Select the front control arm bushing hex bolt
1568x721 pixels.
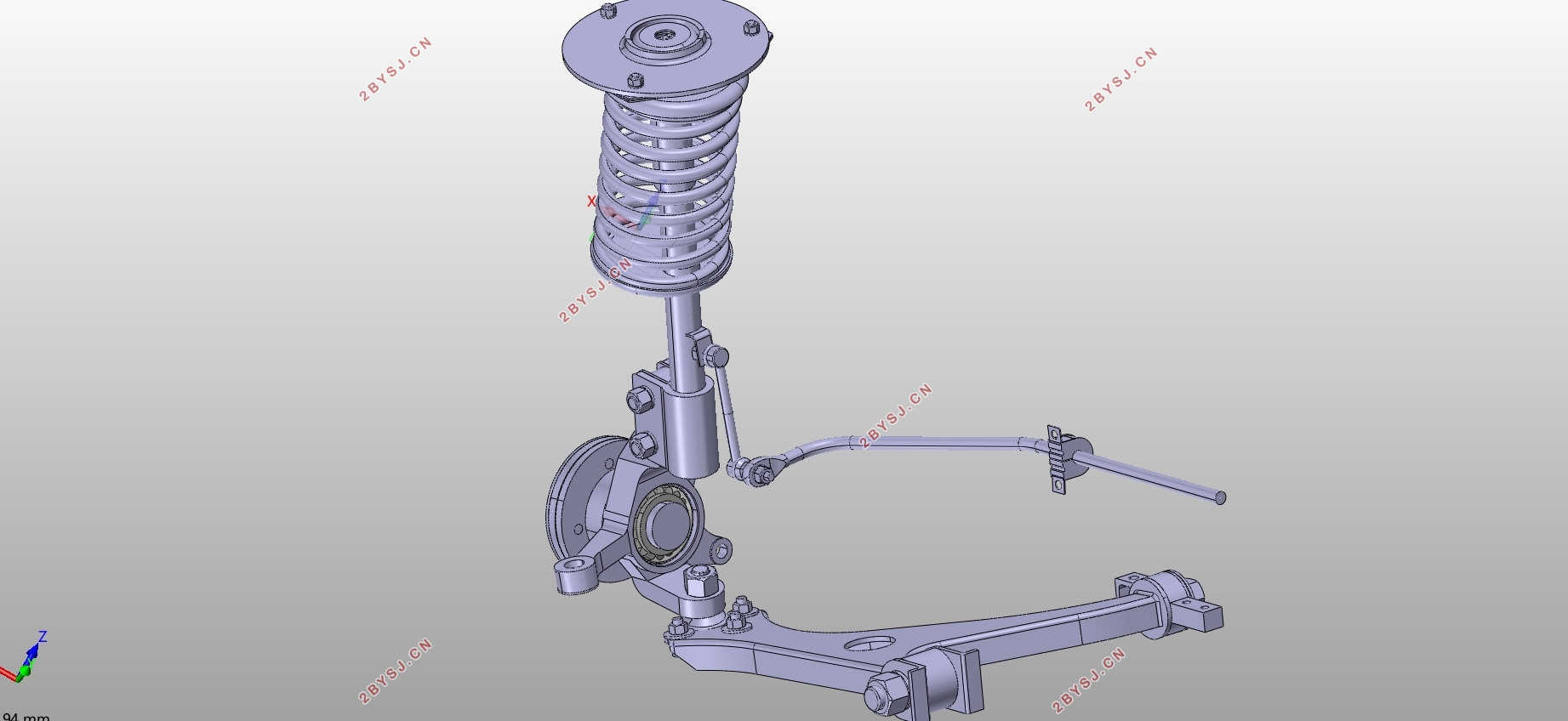coord(885,695)
